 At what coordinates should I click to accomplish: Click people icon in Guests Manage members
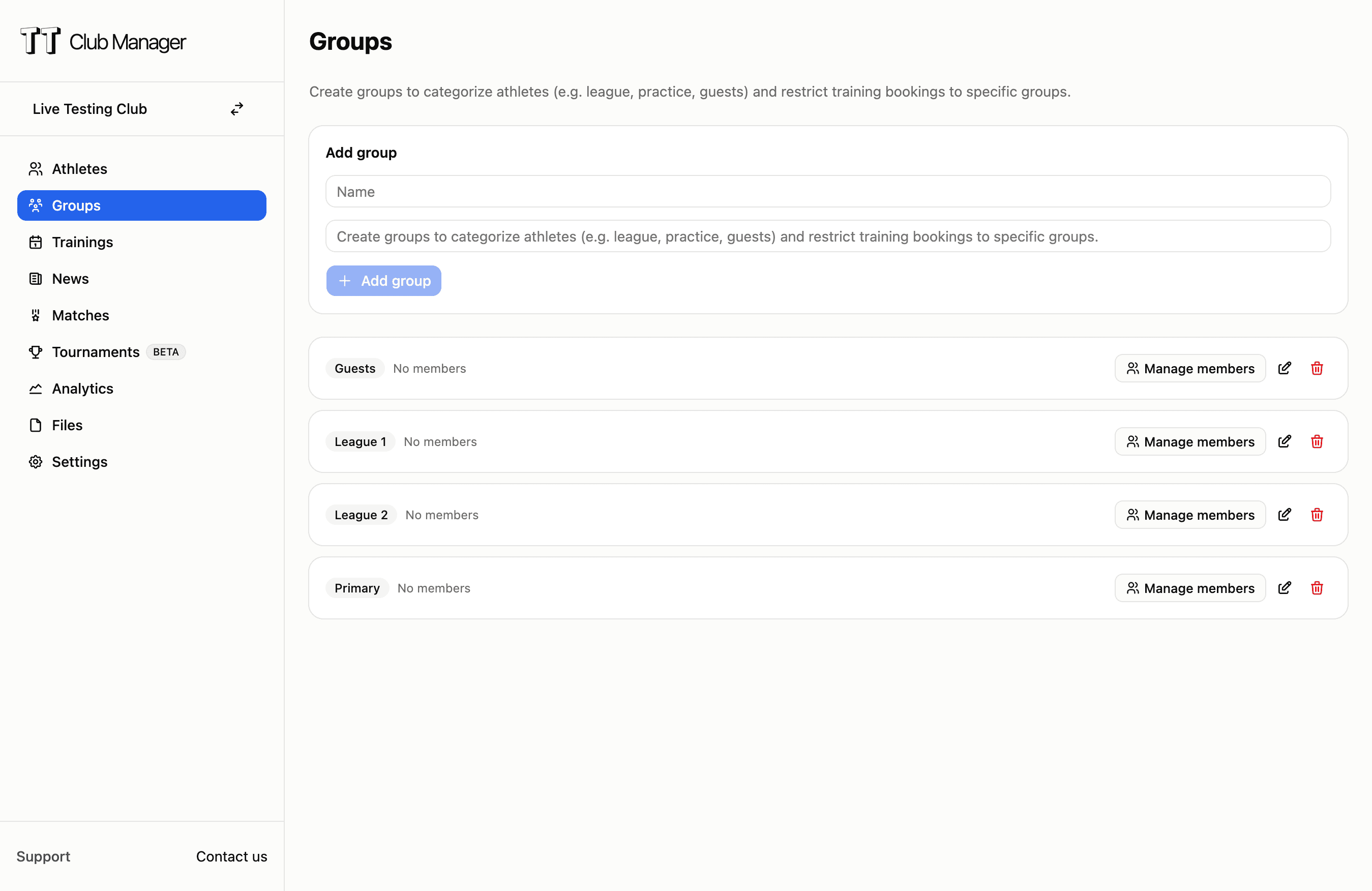(1133, 368)
